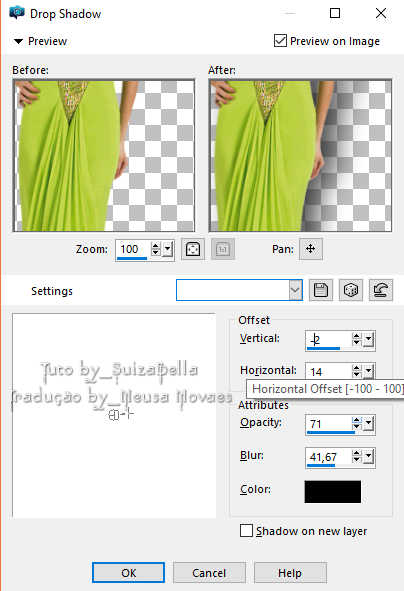Reset to default with the arrow icon
The image size is (404, 591).
pyautogui.click(x=381, y=290)
